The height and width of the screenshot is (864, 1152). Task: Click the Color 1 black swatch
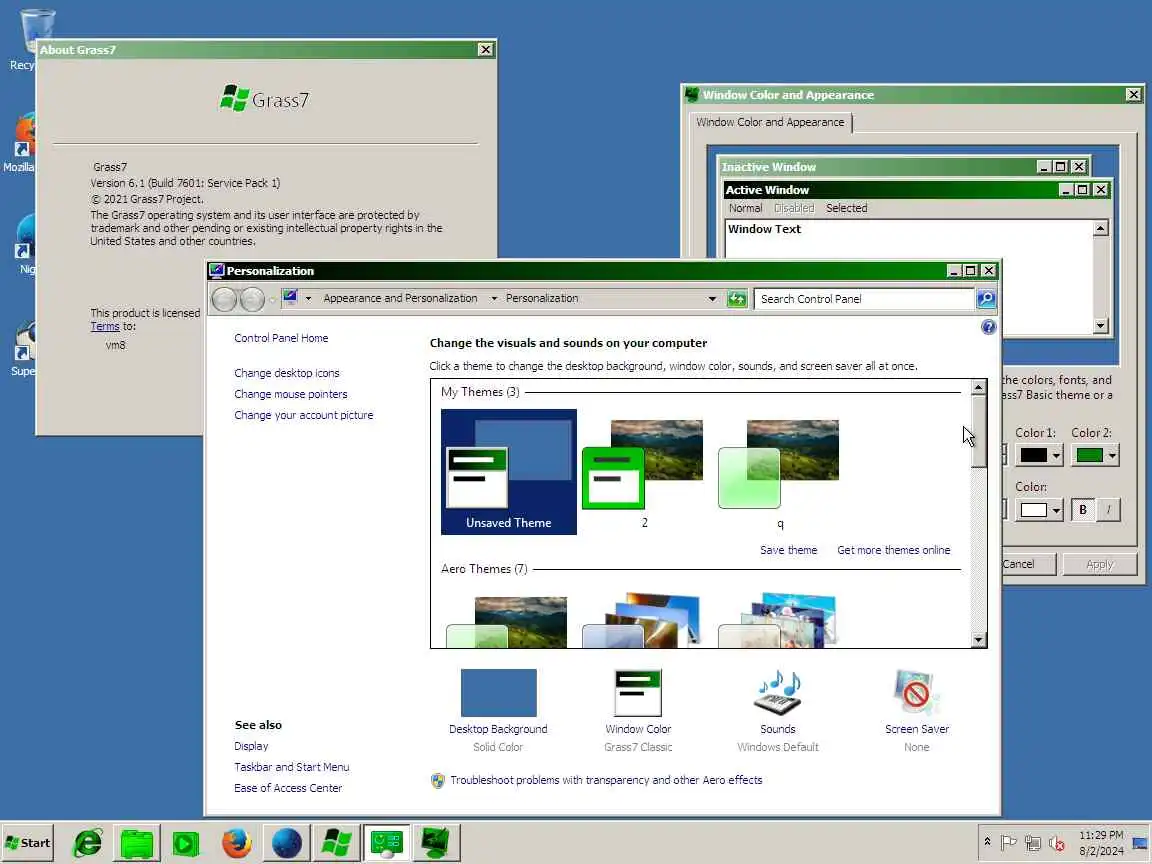click(x=1033, y=456)
